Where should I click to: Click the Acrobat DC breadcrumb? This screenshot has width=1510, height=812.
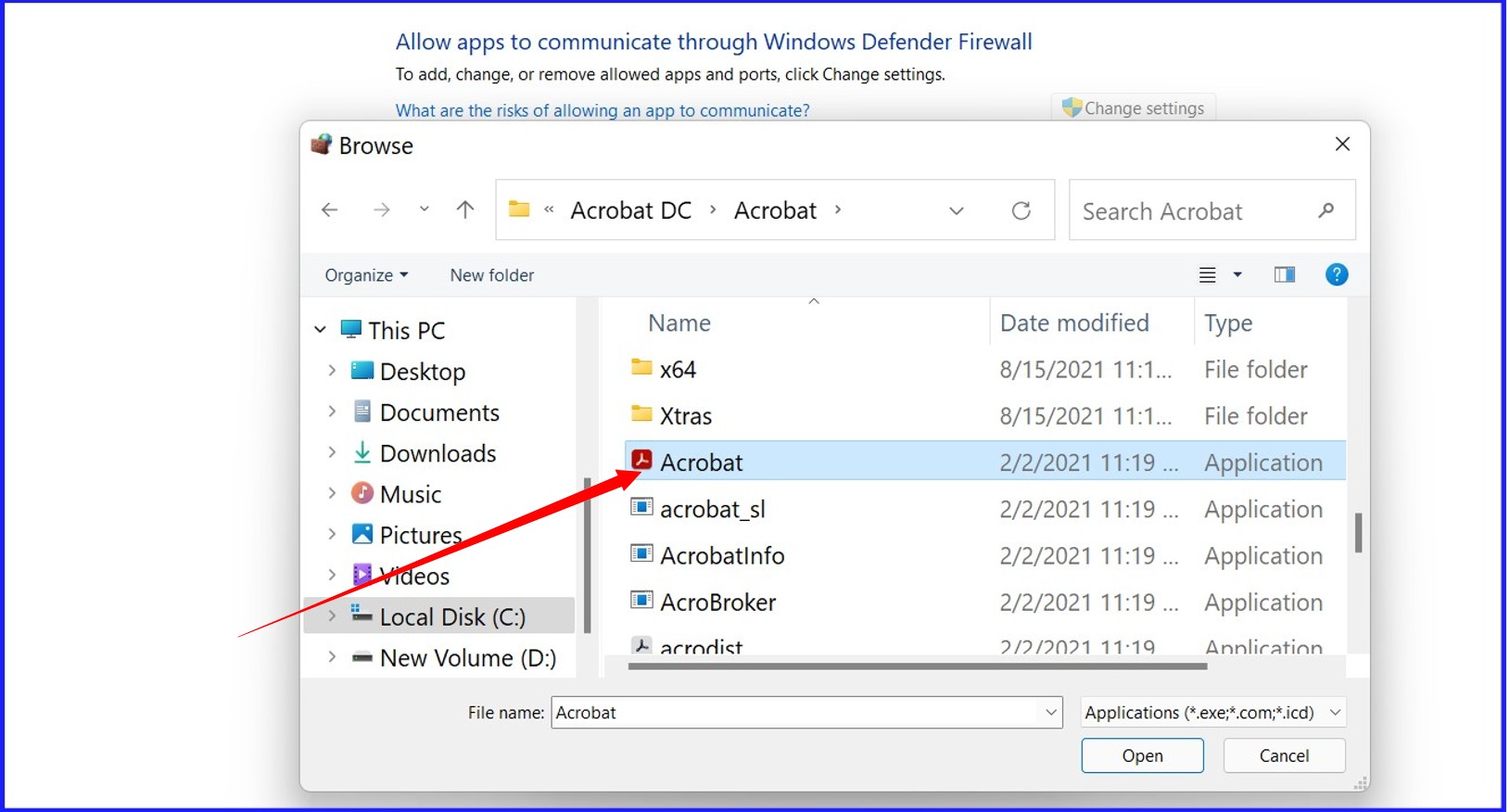tap(631, 210)
